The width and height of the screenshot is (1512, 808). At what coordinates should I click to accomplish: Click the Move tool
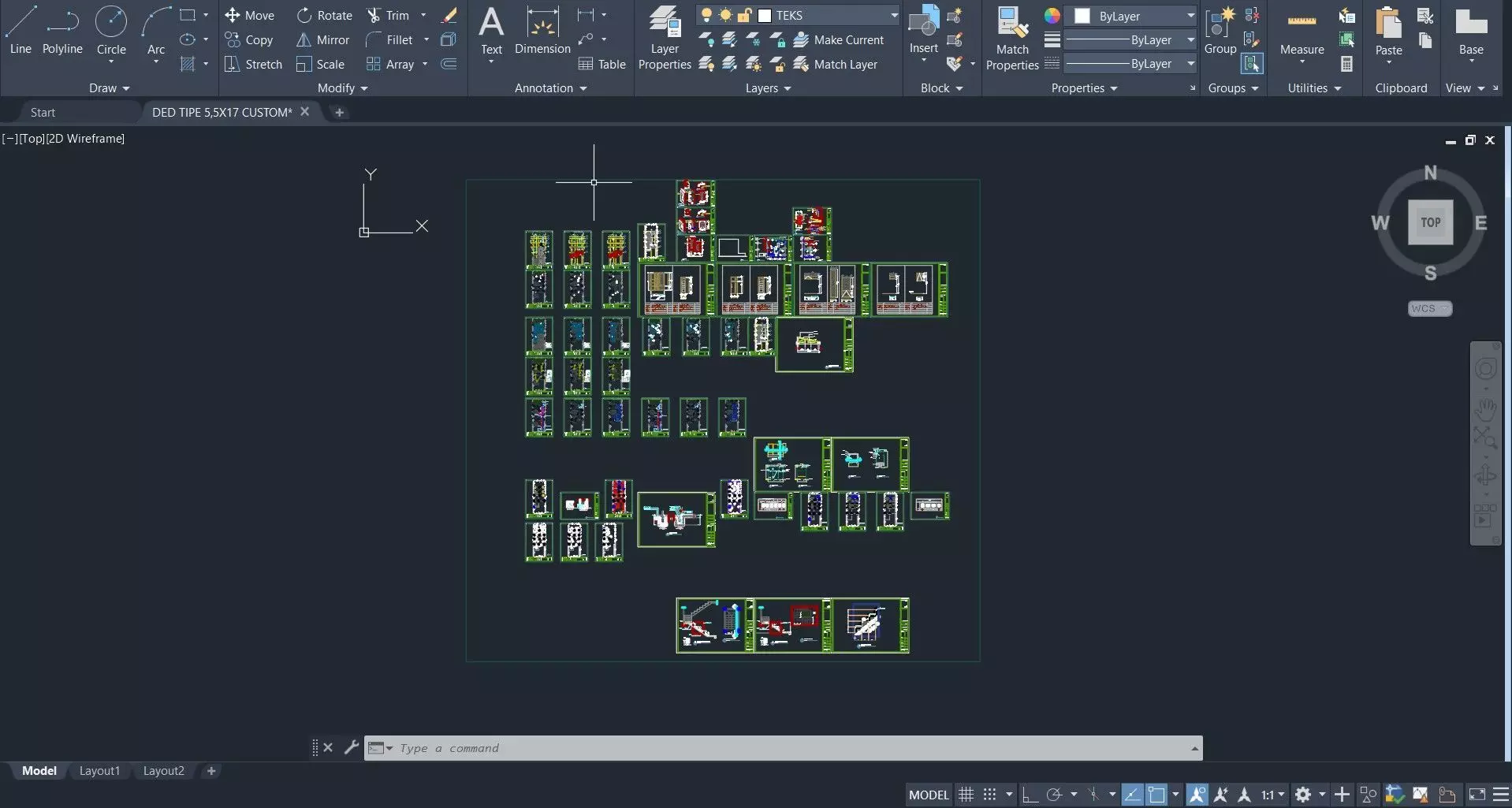tap(249, 15)
